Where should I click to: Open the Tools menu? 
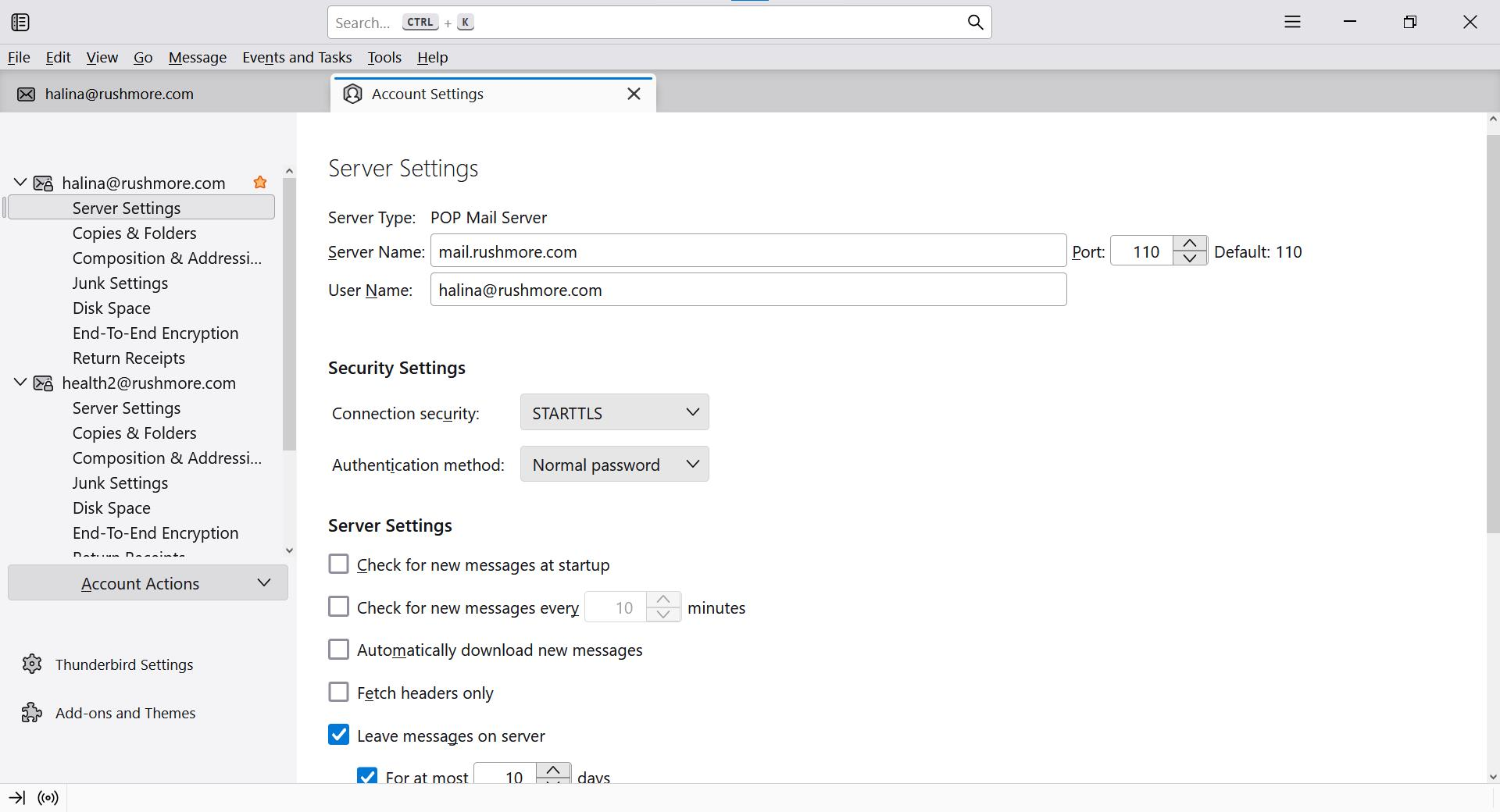[x=384, y=58]
